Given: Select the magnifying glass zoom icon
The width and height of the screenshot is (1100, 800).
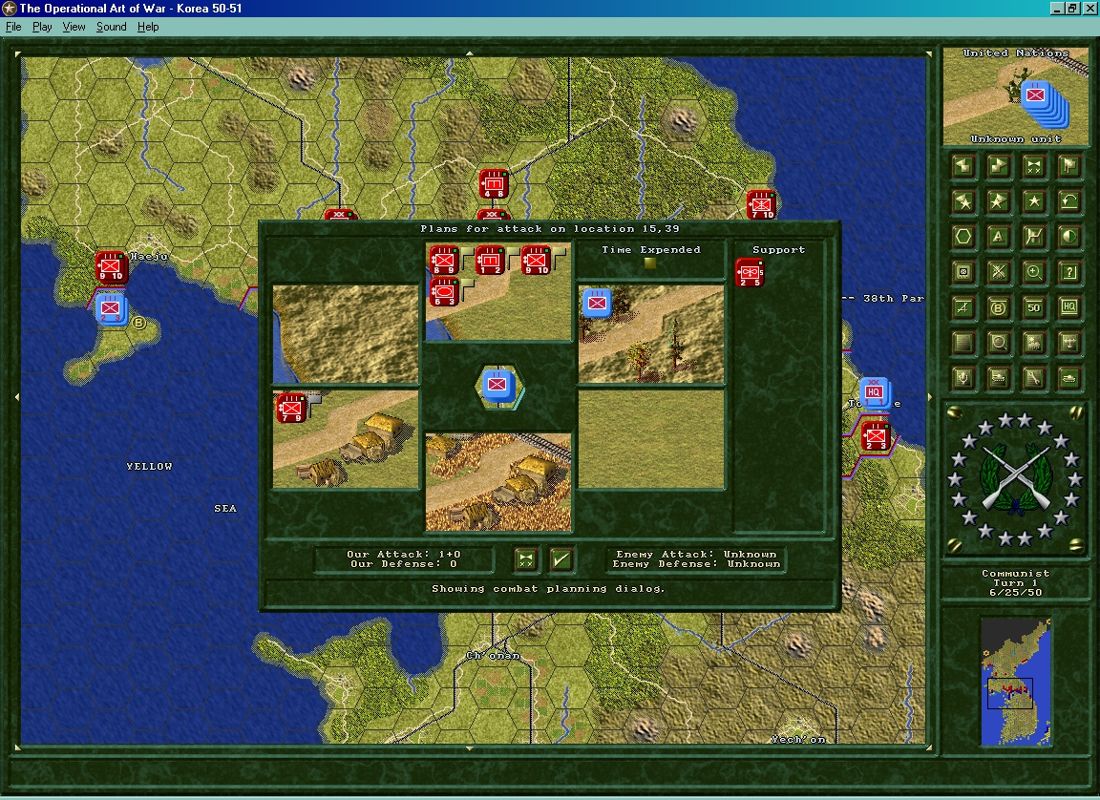Looking at the screenshot, I should tap(1032, 271).
